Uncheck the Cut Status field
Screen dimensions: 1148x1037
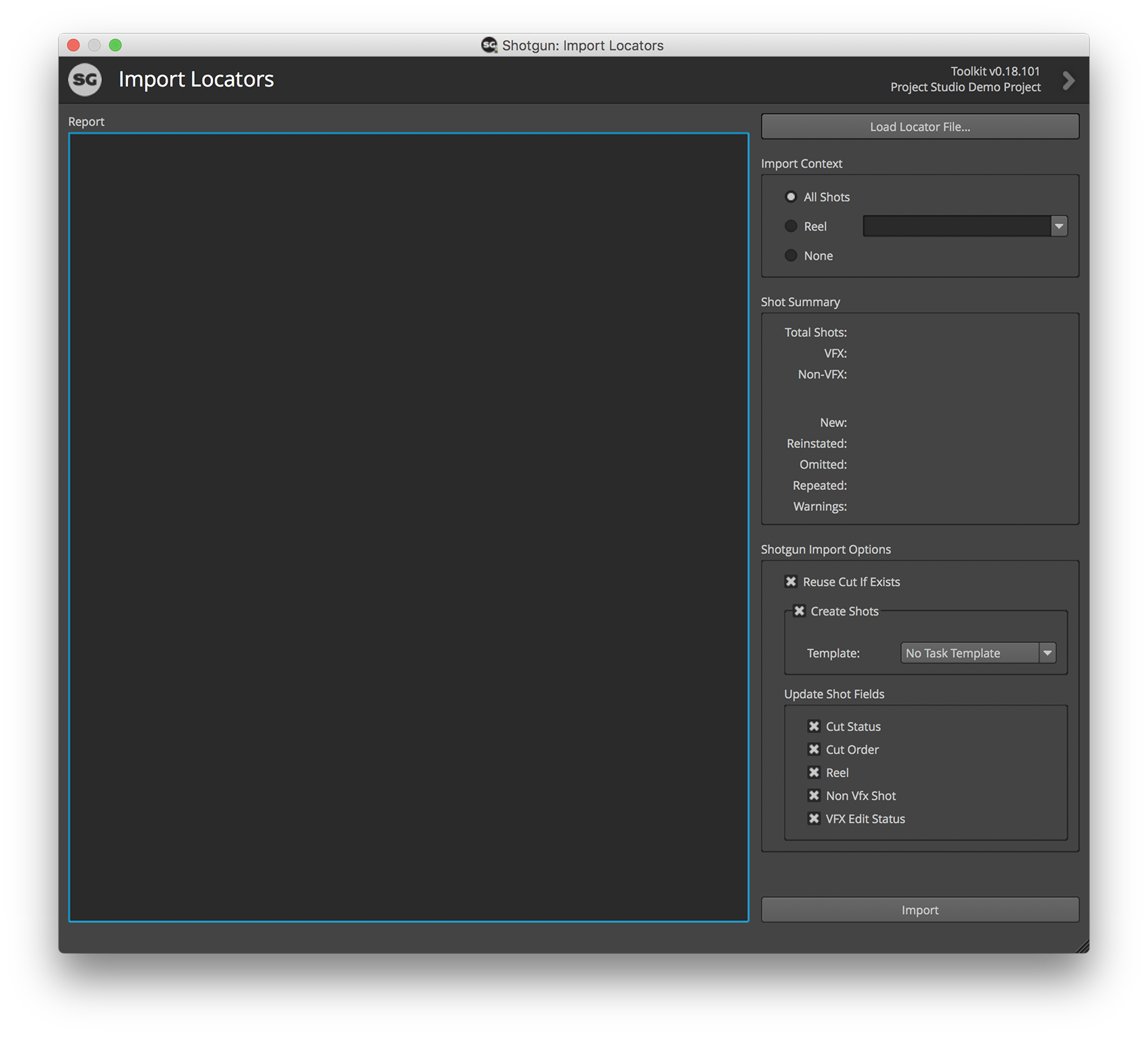pyautogui.click(x=814, y=726)
